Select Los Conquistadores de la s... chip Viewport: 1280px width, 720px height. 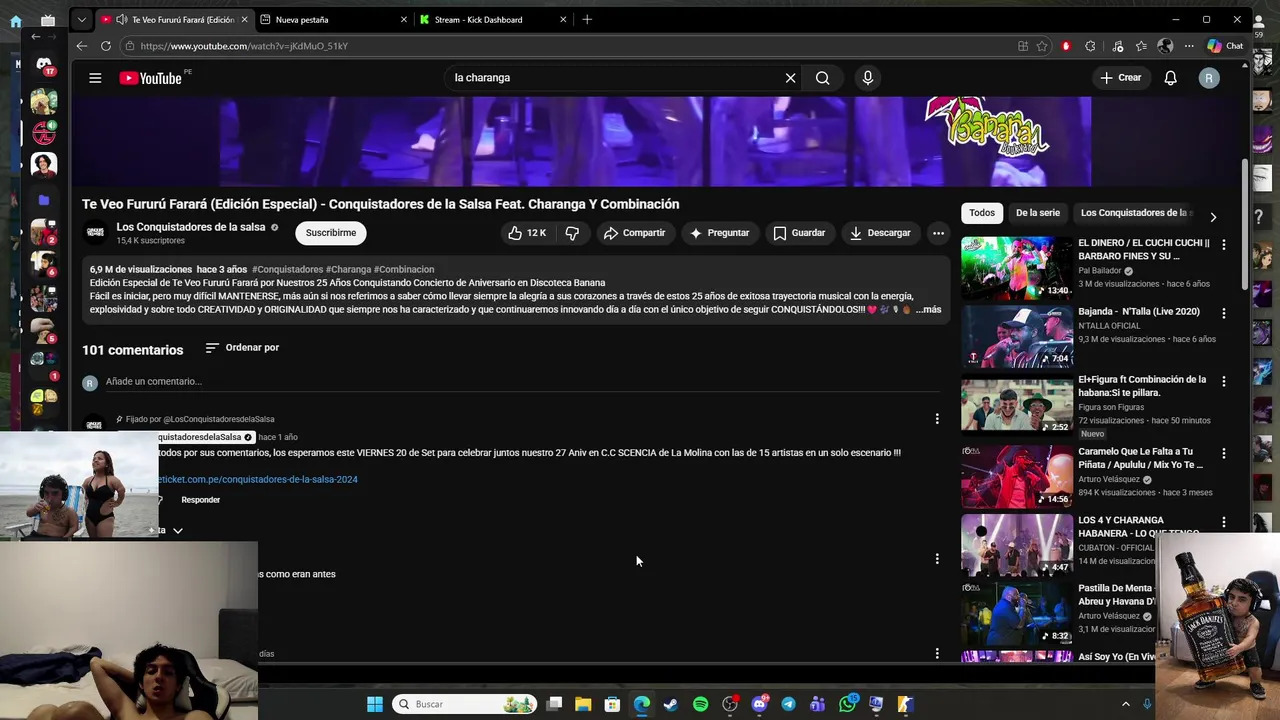(x=1136, y=213)
